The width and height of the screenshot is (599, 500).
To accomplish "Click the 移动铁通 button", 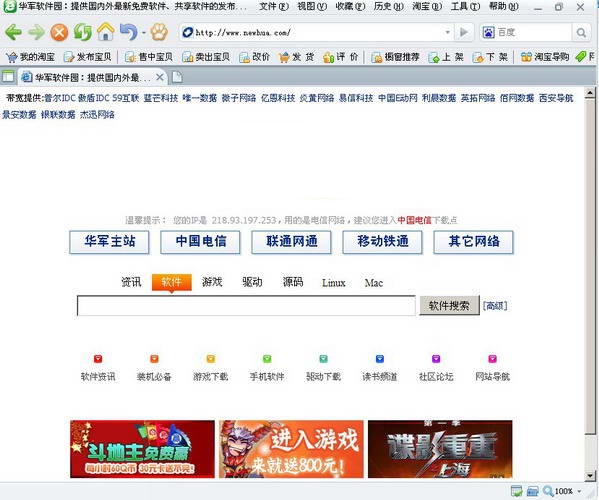I will 383,241.
